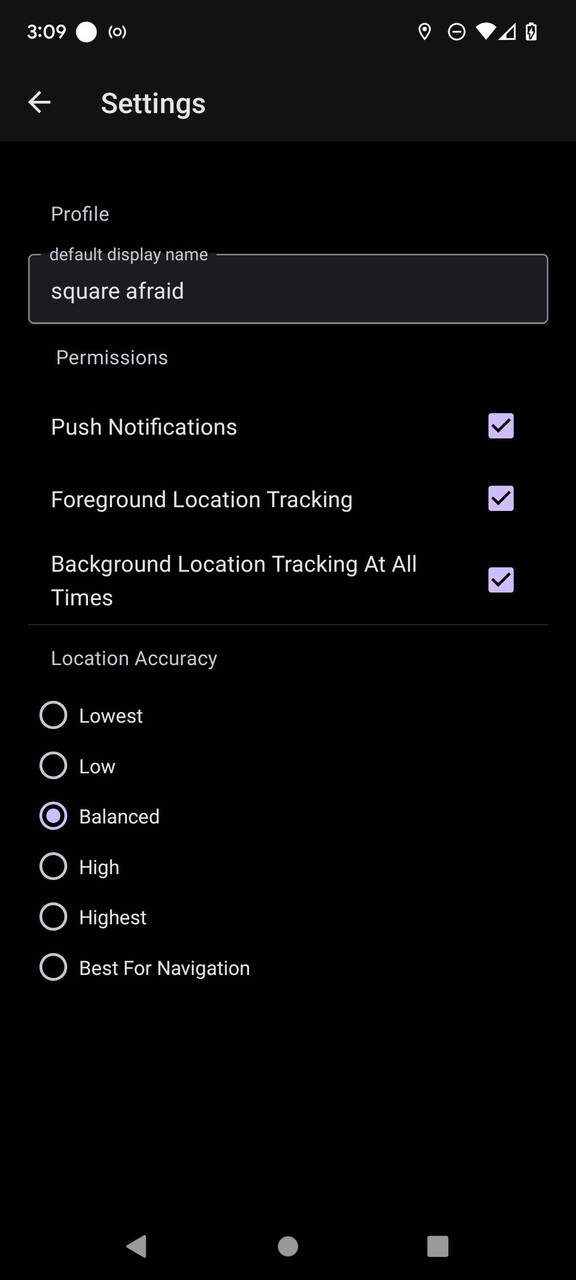Click the back arrow in Settings header
Image resolution: width=576 pixels, height=1280 pixels.
tap(39, 102)
